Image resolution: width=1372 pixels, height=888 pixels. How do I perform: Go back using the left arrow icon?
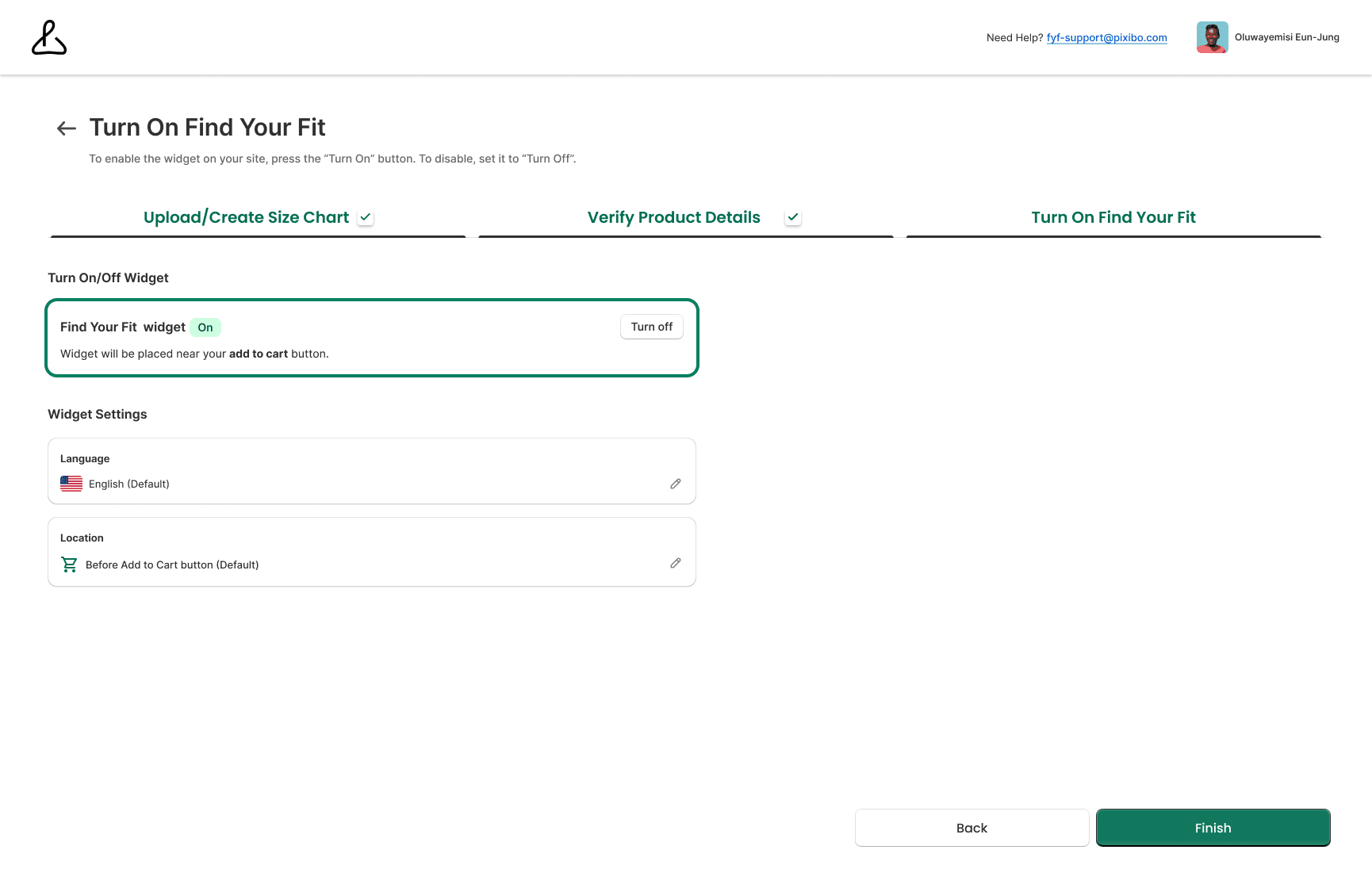pyautogui.click(x=67, y=128)
